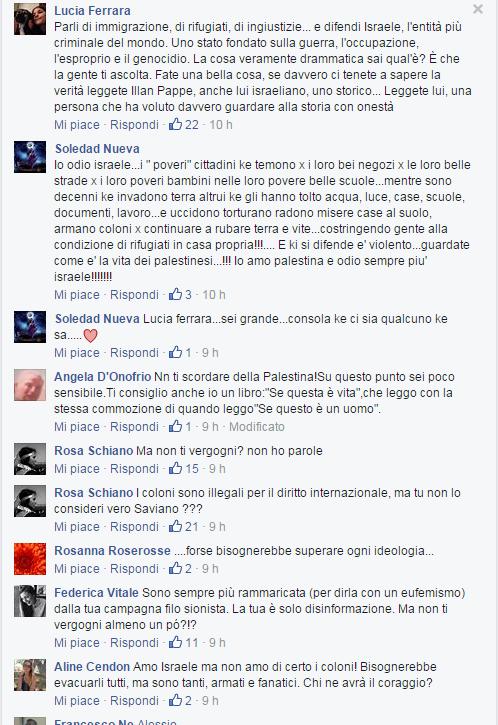Open Federica Vitale's profile name link
The image size is (498, 725).
[x=96, y=592]
